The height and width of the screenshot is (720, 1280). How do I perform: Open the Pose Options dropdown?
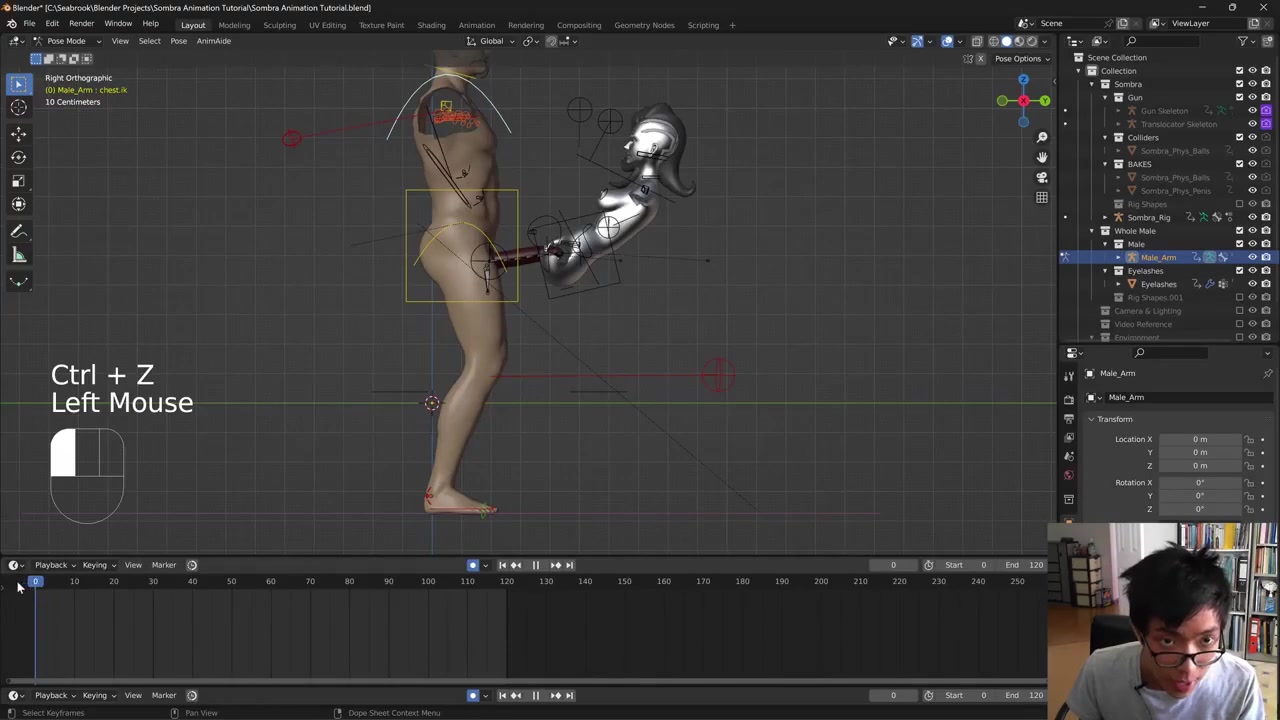[1021, 58]
